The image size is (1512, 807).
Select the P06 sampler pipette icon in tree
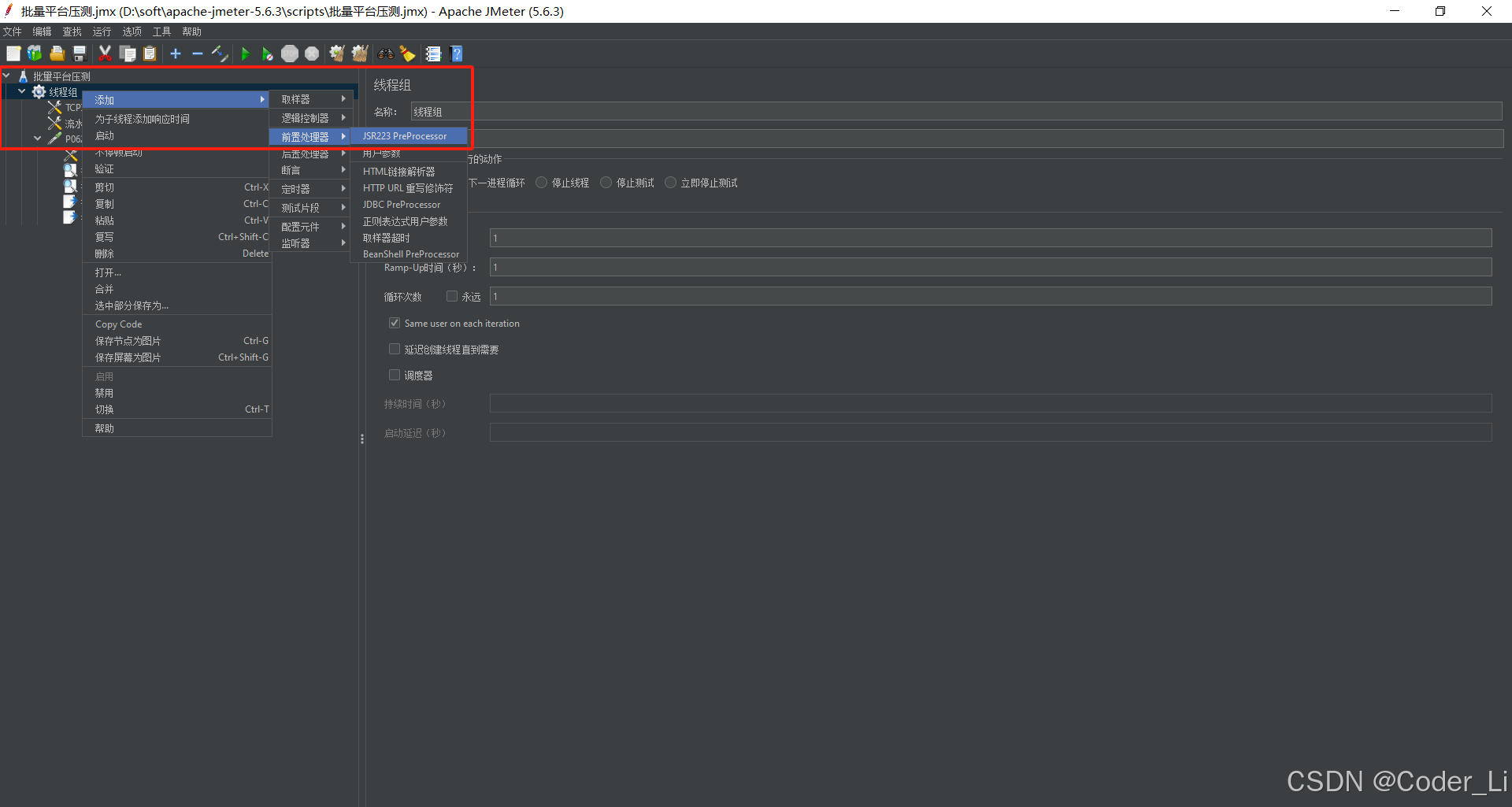click(x=54, y=139)
